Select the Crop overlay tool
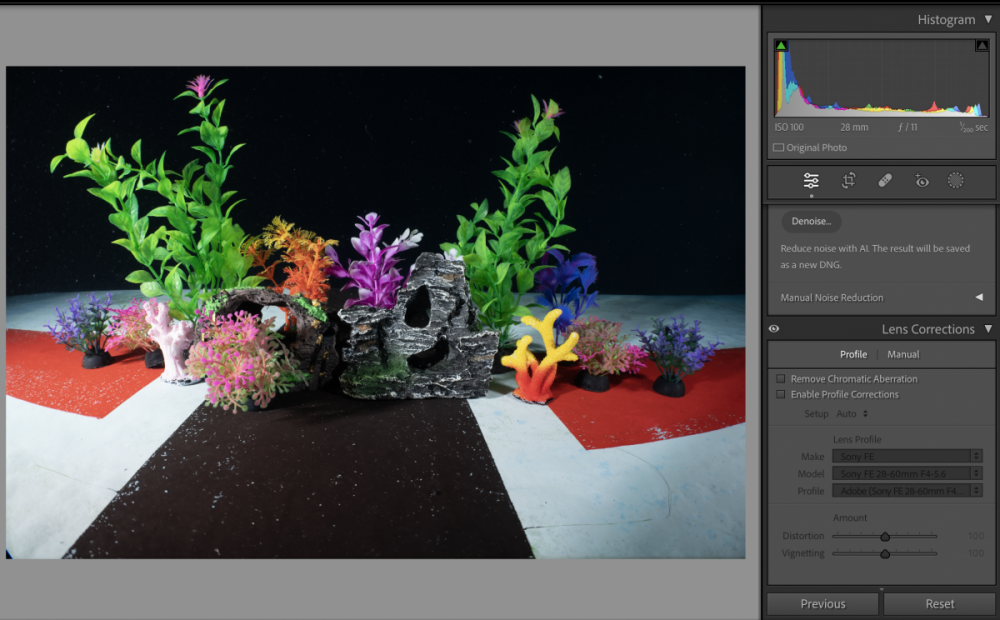This screenshot has height=620, width=1000. (848, 181)
